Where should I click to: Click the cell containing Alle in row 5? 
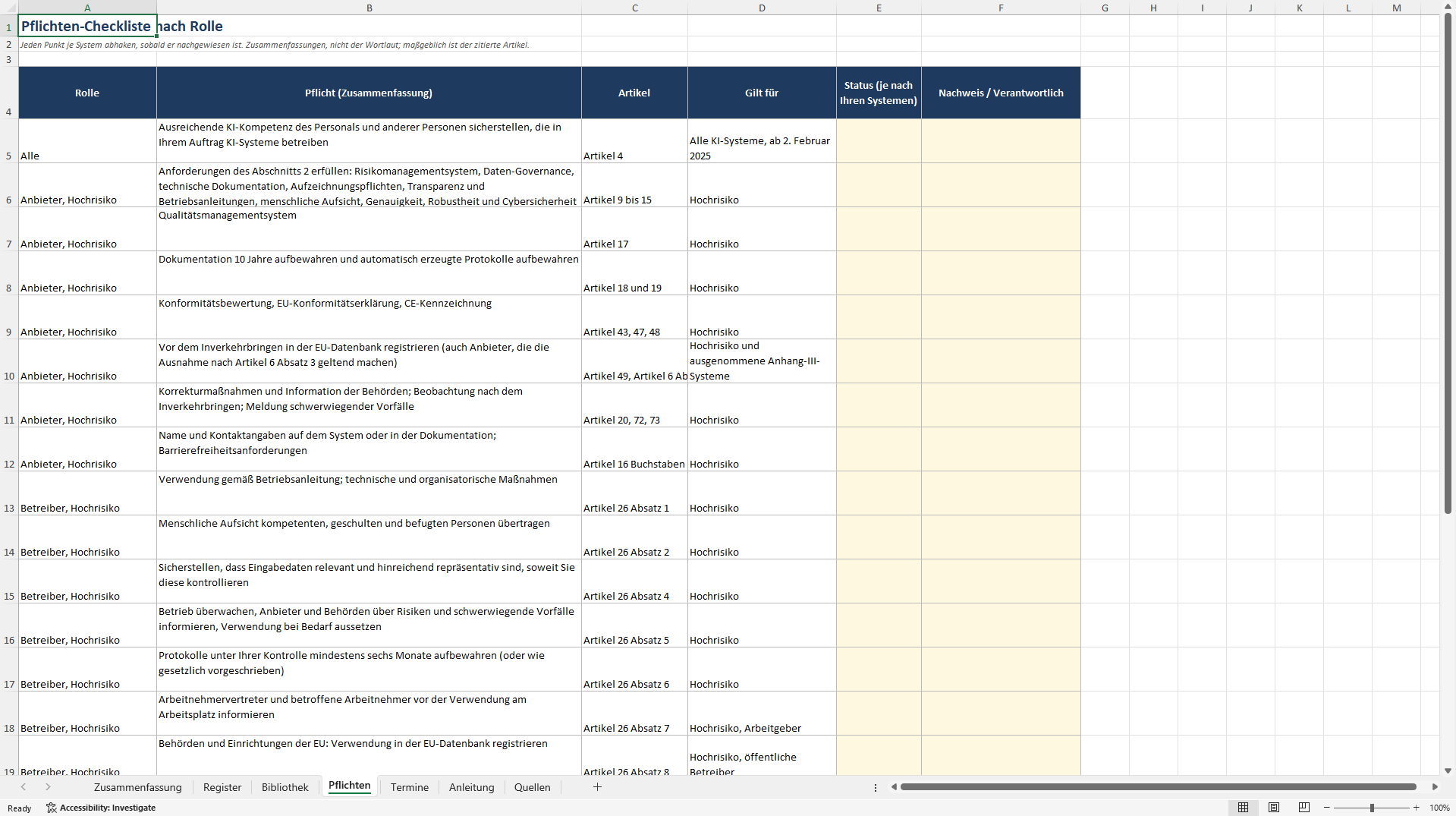point(87,141)
